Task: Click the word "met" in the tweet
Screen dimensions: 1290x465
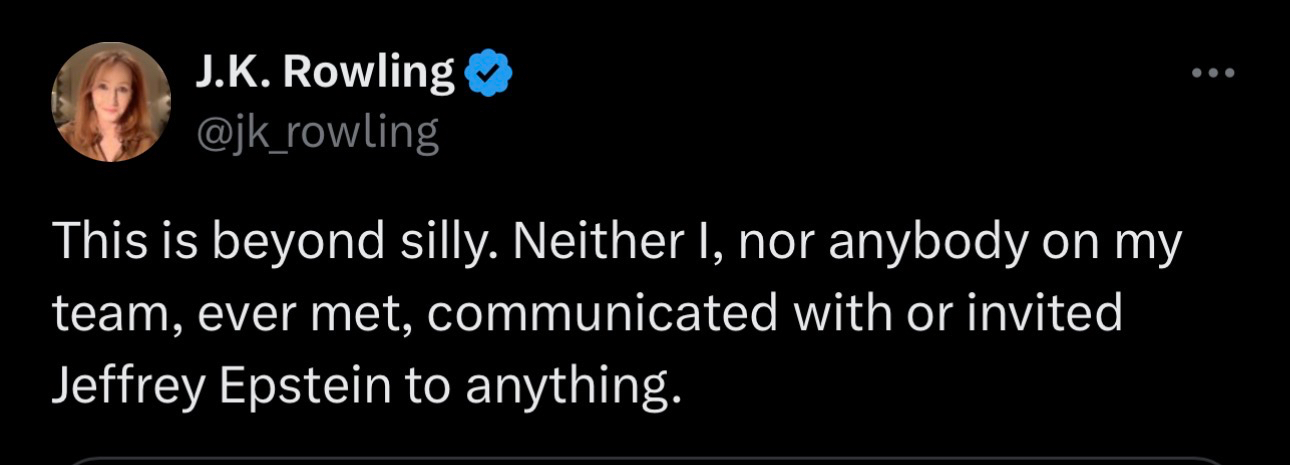Action: coord(363,316)
